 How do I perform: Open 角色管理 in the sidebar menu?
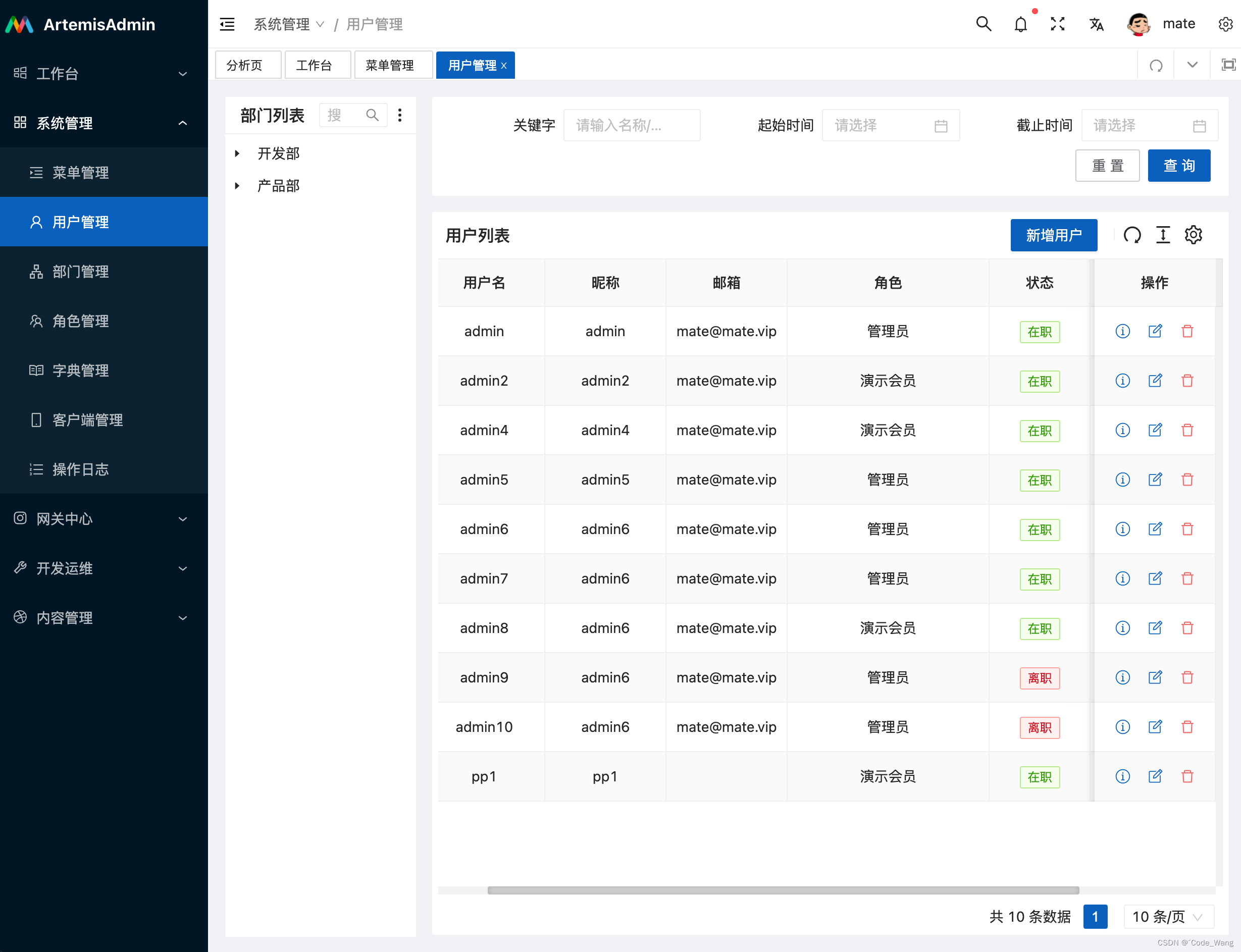(x=80, y=322)
